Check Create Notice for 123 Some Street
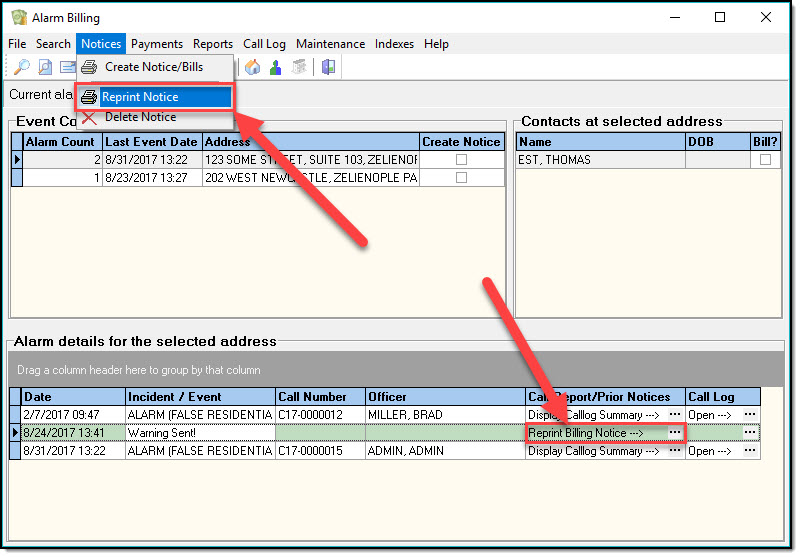Image resolution: width=800 pixels, height=557 pixels. pyautogui.click(x=461, y=160)
